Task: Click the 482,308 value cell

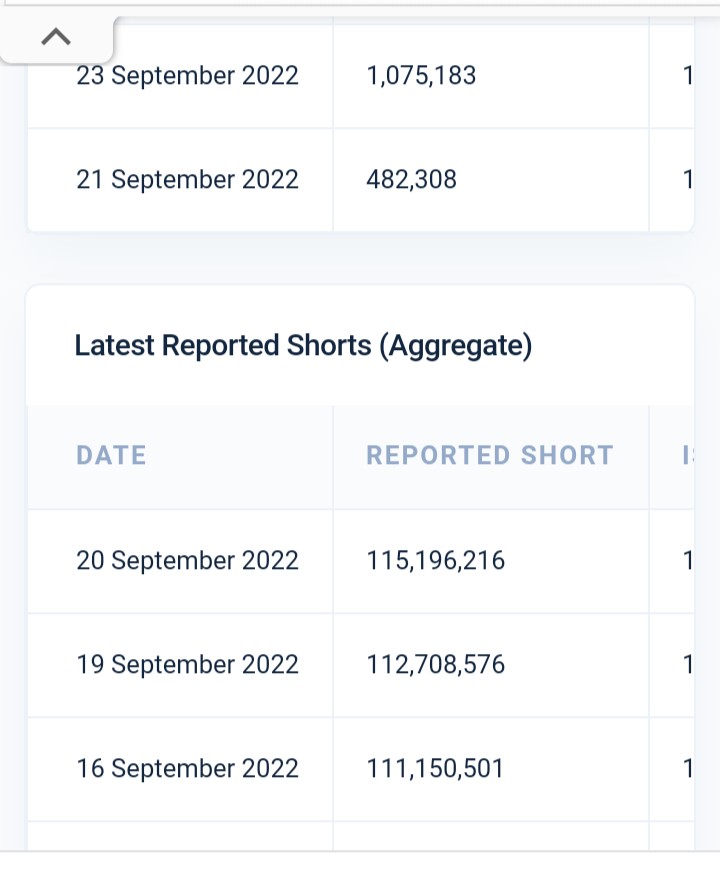Action: (x=491, y=180)
